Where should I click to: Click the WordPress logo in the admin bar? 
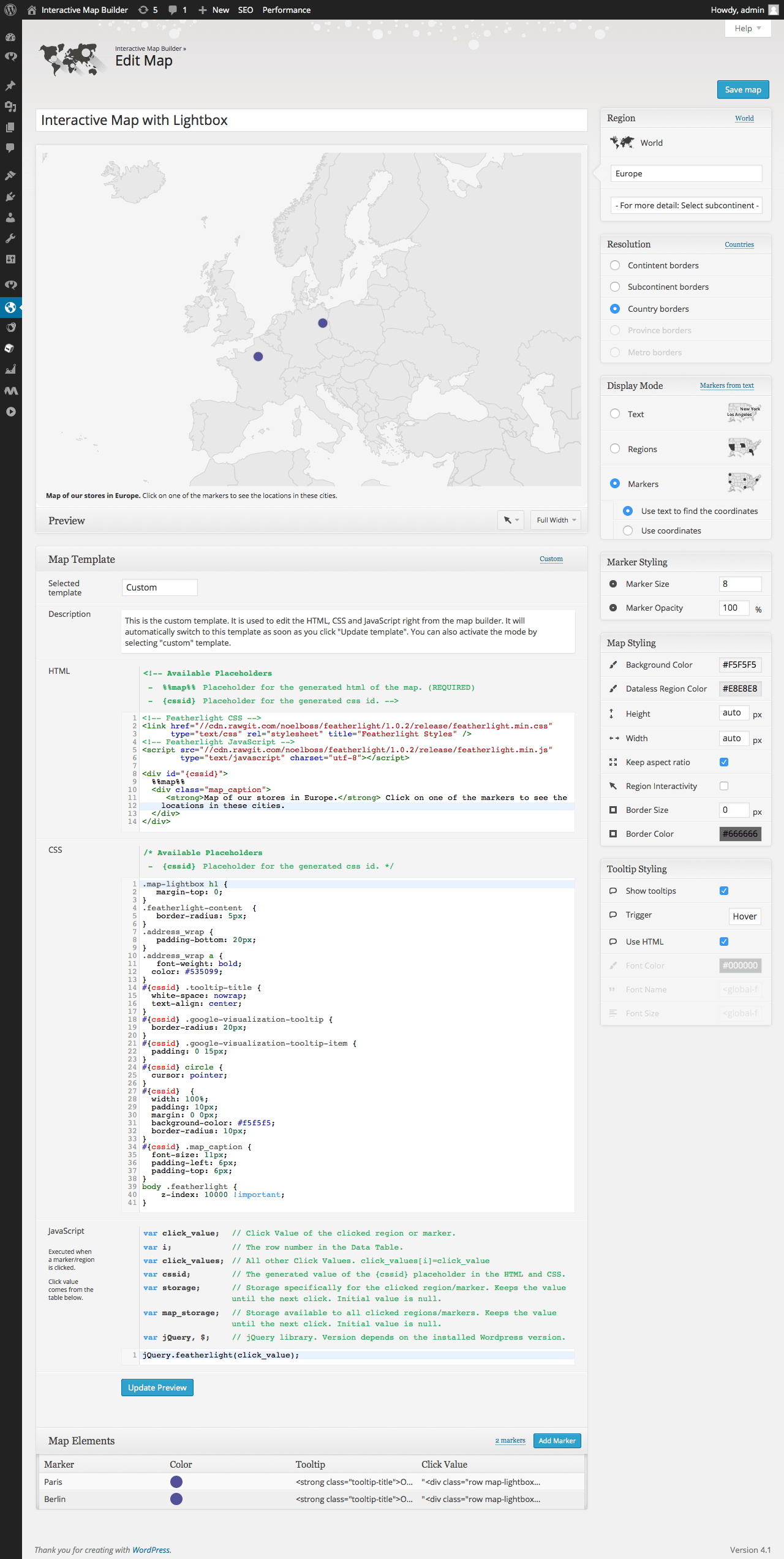10,10
